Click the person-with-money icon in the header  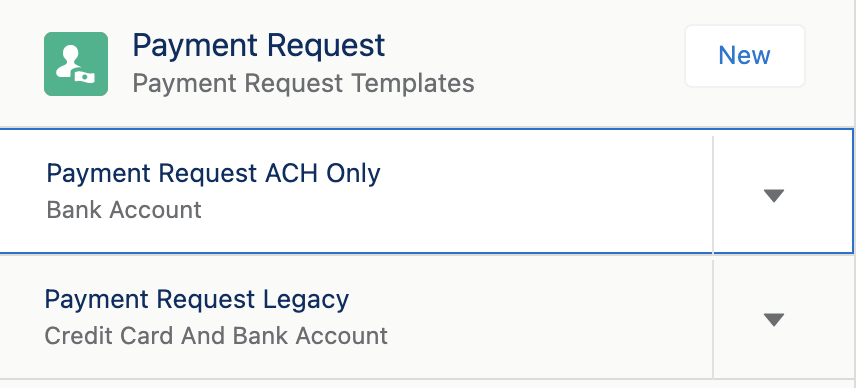[76, 64]
